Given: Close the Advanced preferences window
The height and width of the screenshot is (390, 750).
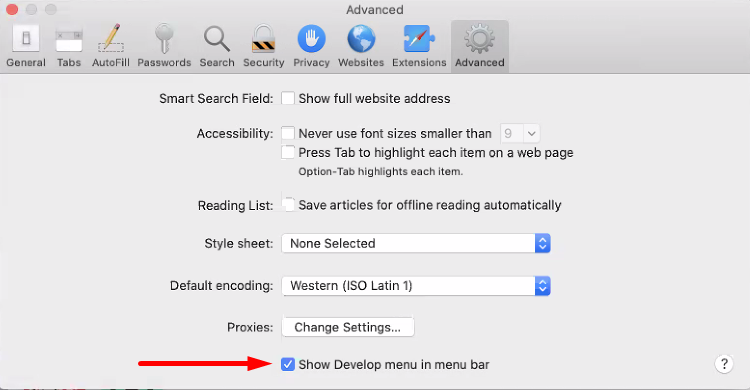Looking at the screenshot, I should coord(11,9).
